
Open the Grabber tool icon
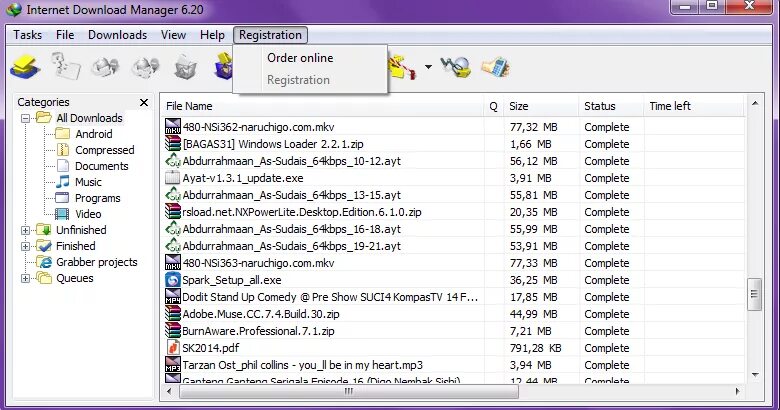point(455,67)
